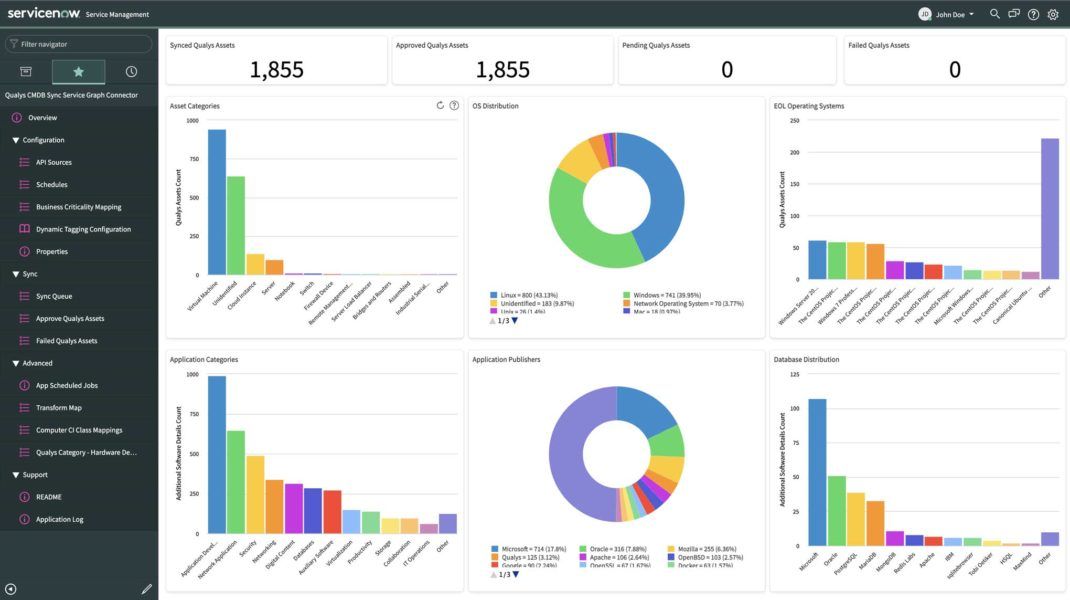Open the help question mark icon in header
The height and width of the screenshot is (600, 1070).
[x=1034, y=14]
